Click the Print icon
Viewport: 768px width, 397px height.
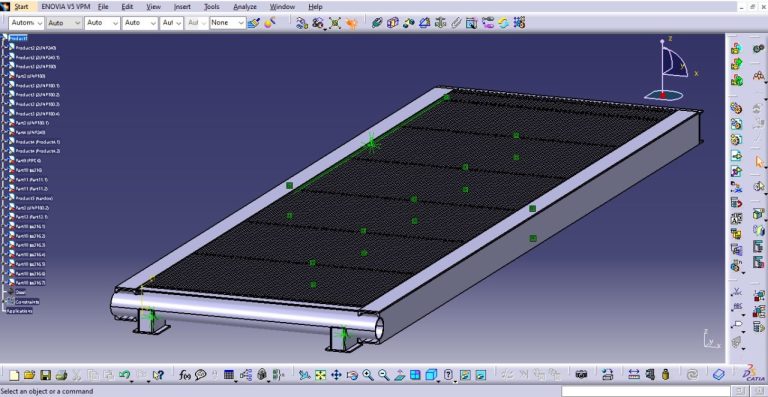pos(61,375)
